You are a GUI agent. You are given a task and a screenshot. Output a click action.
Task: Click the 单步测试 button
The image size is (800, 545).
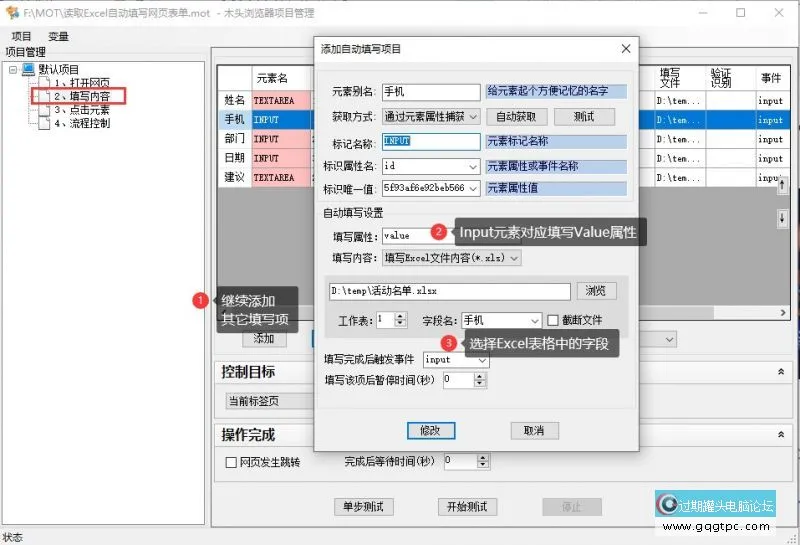(x=364, y=507)
